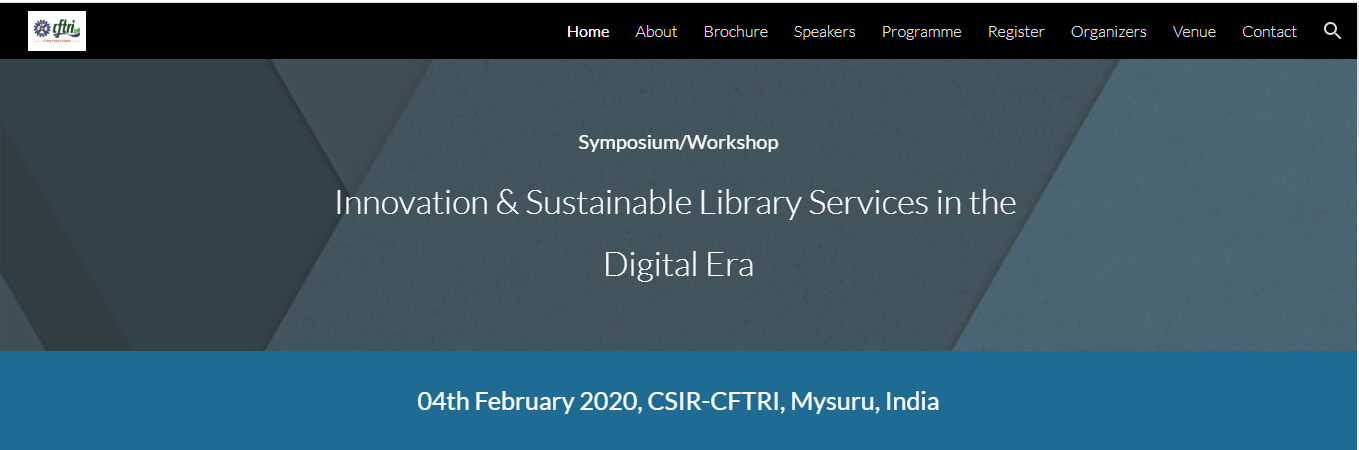
Task: View the Speakers page
Action: point(824,32)
